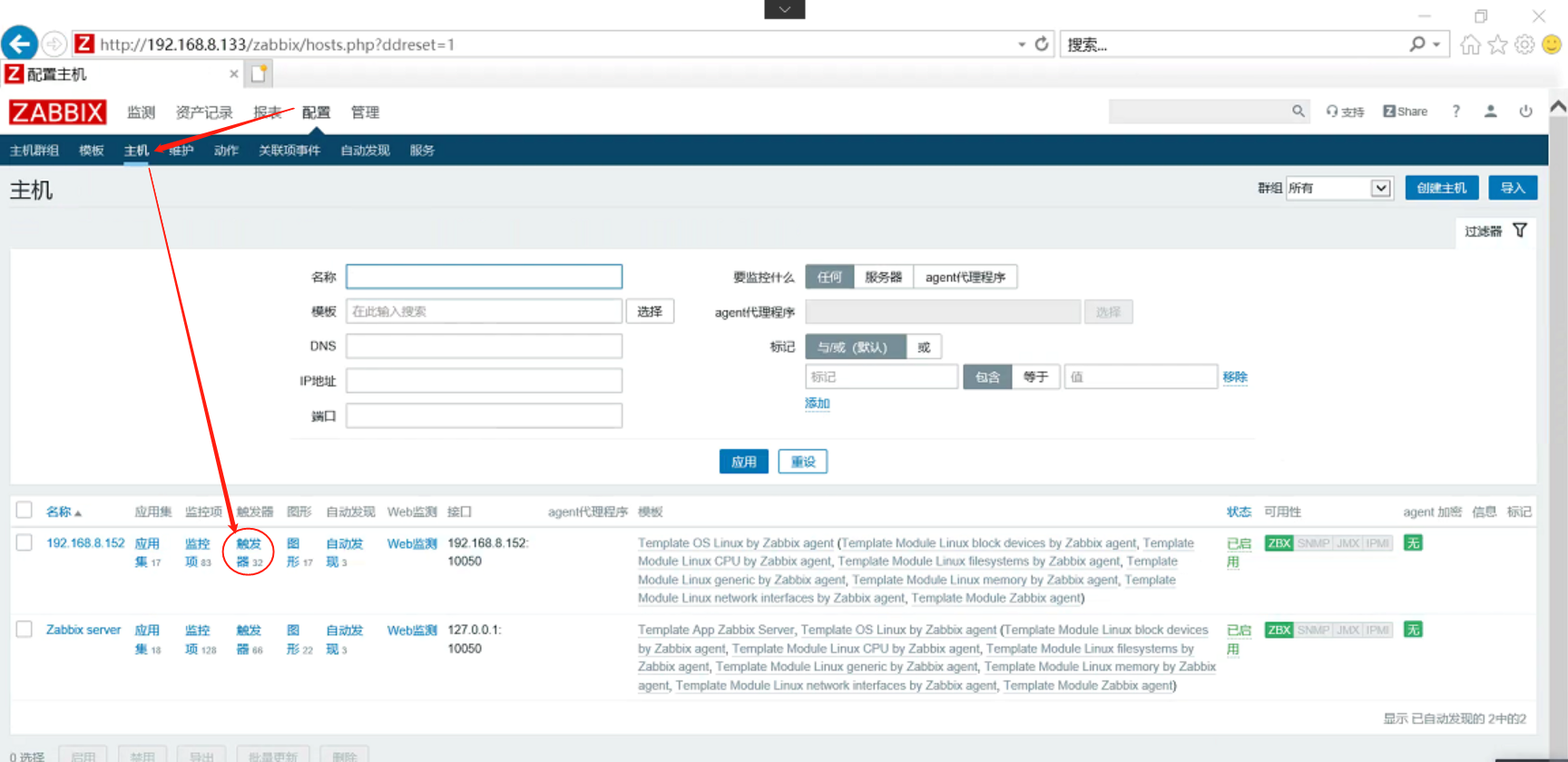Click JMX badge for Zabbix server
1568x762 pixels.
click(x=1348, y=630)
